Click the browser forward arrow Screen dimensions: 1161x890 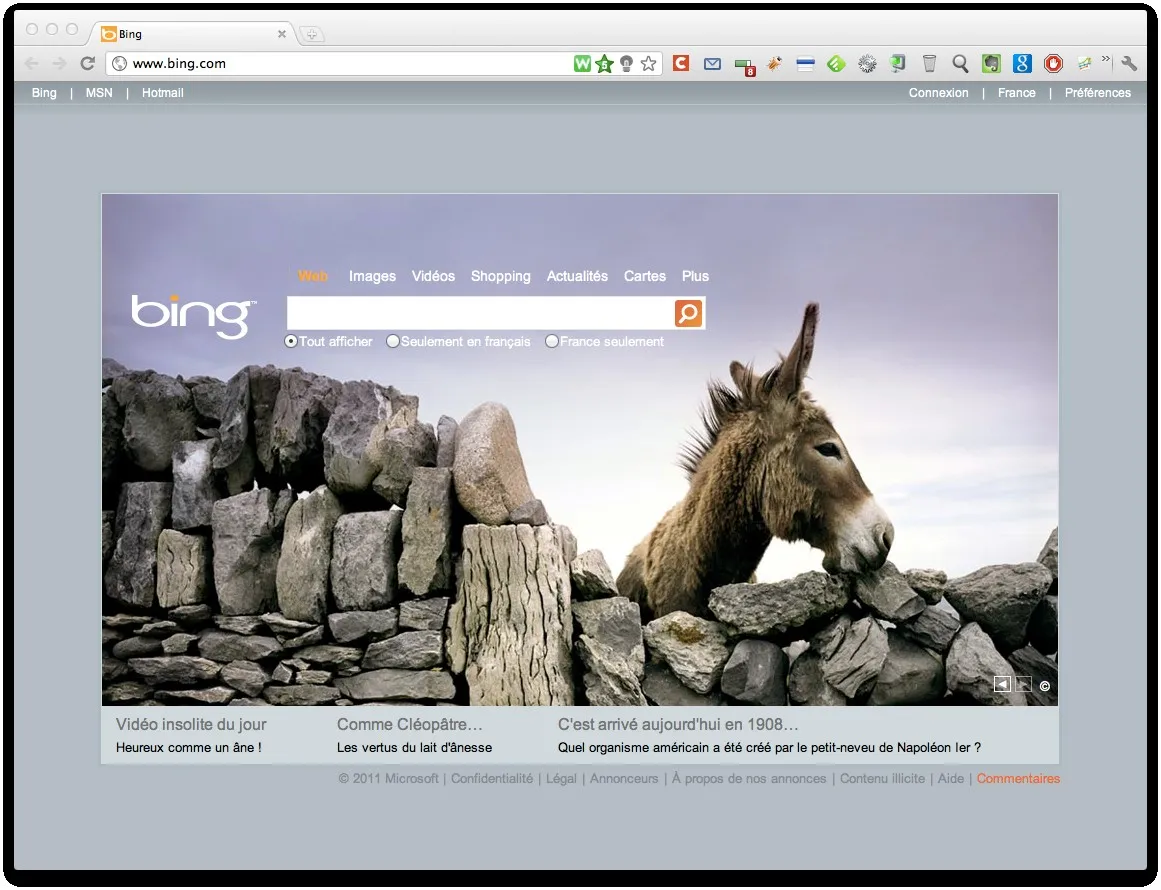[59, 64]
